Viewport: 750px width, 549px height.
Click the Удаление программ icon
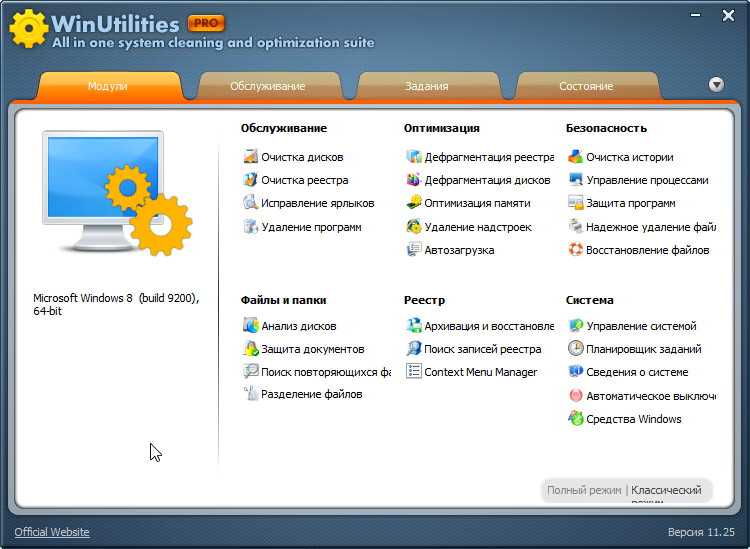tap(251, 227)
